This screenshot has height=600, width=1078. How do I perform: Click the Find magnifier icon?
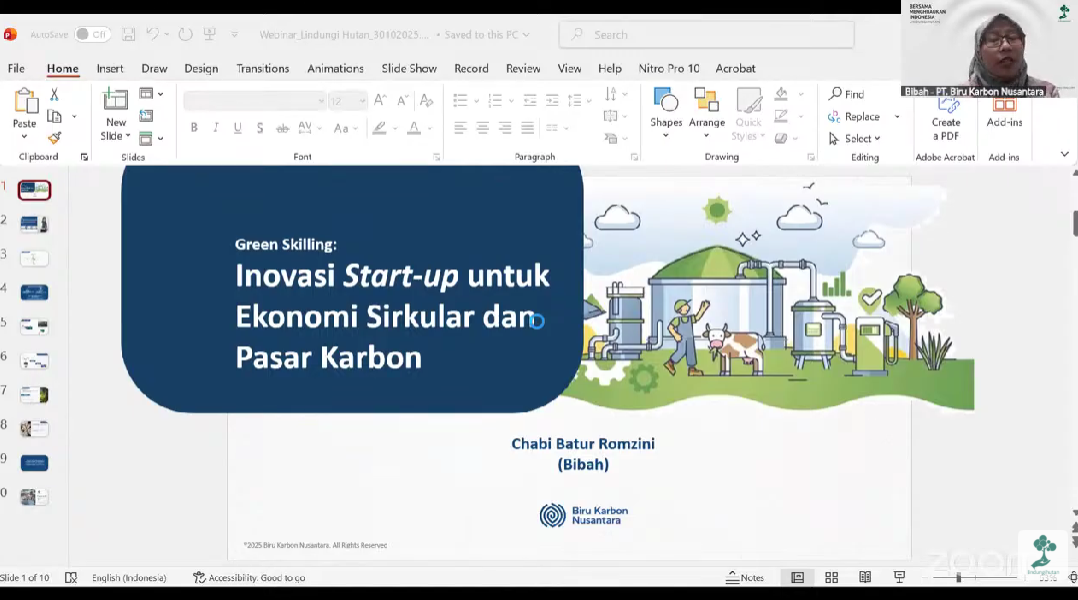point(835,93)
